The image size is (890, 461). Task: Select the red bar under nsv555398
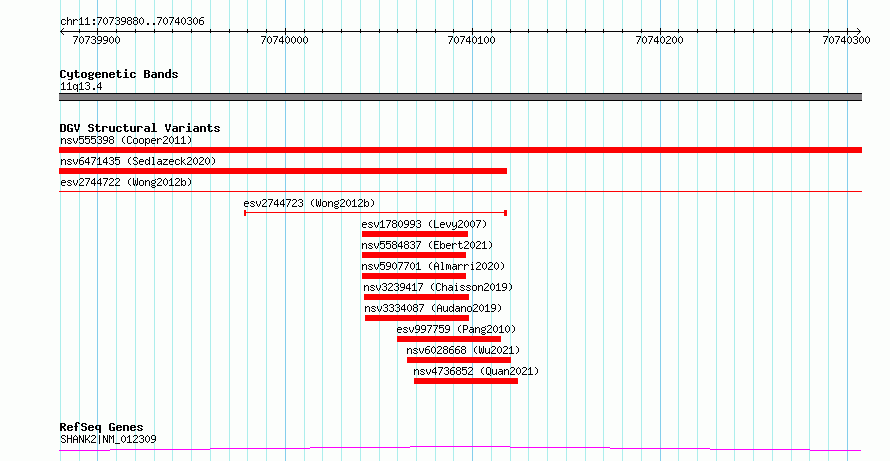460,150
